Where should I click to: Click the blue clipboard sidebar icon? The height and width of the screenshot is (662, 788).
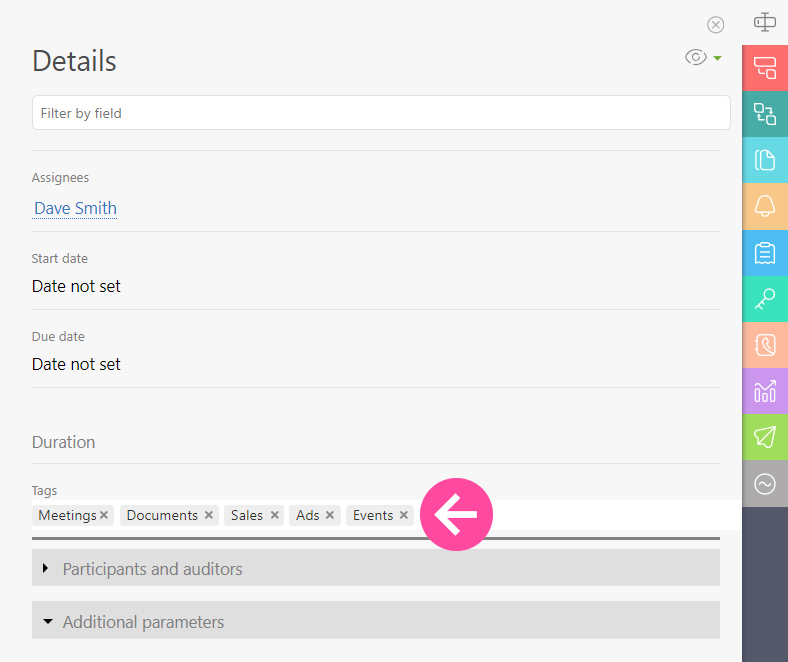(x=765, y=252)
